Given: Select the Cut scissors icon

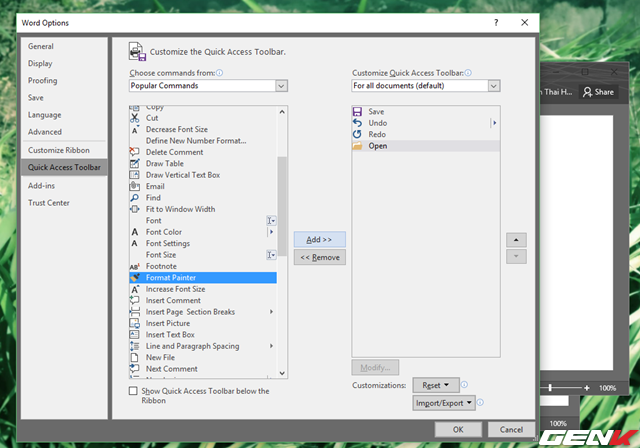Looking at the screenshot, I should tap(135, 118).
